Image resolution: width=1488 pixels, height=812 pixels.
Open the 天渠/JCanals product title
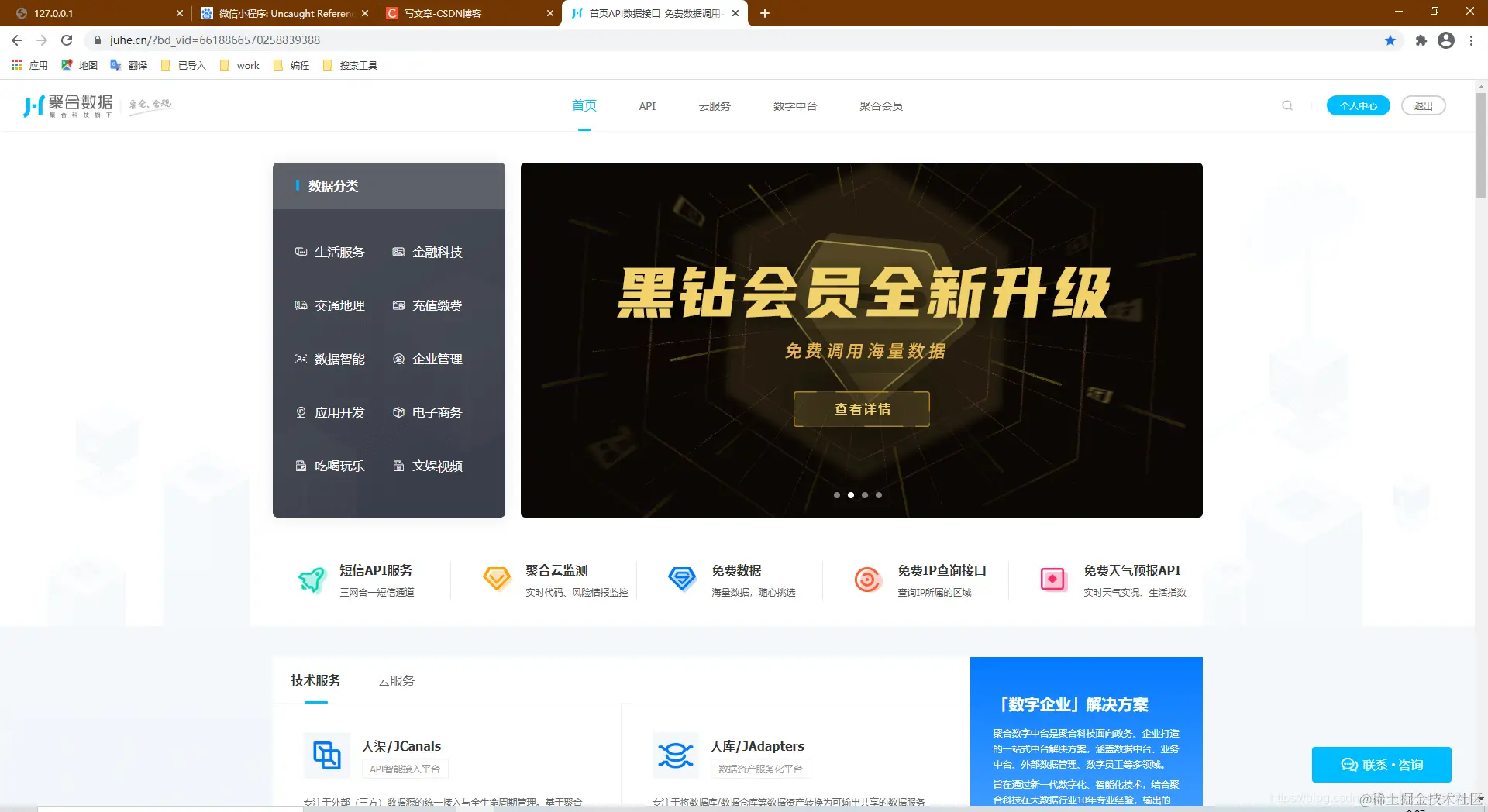(401, 746)
